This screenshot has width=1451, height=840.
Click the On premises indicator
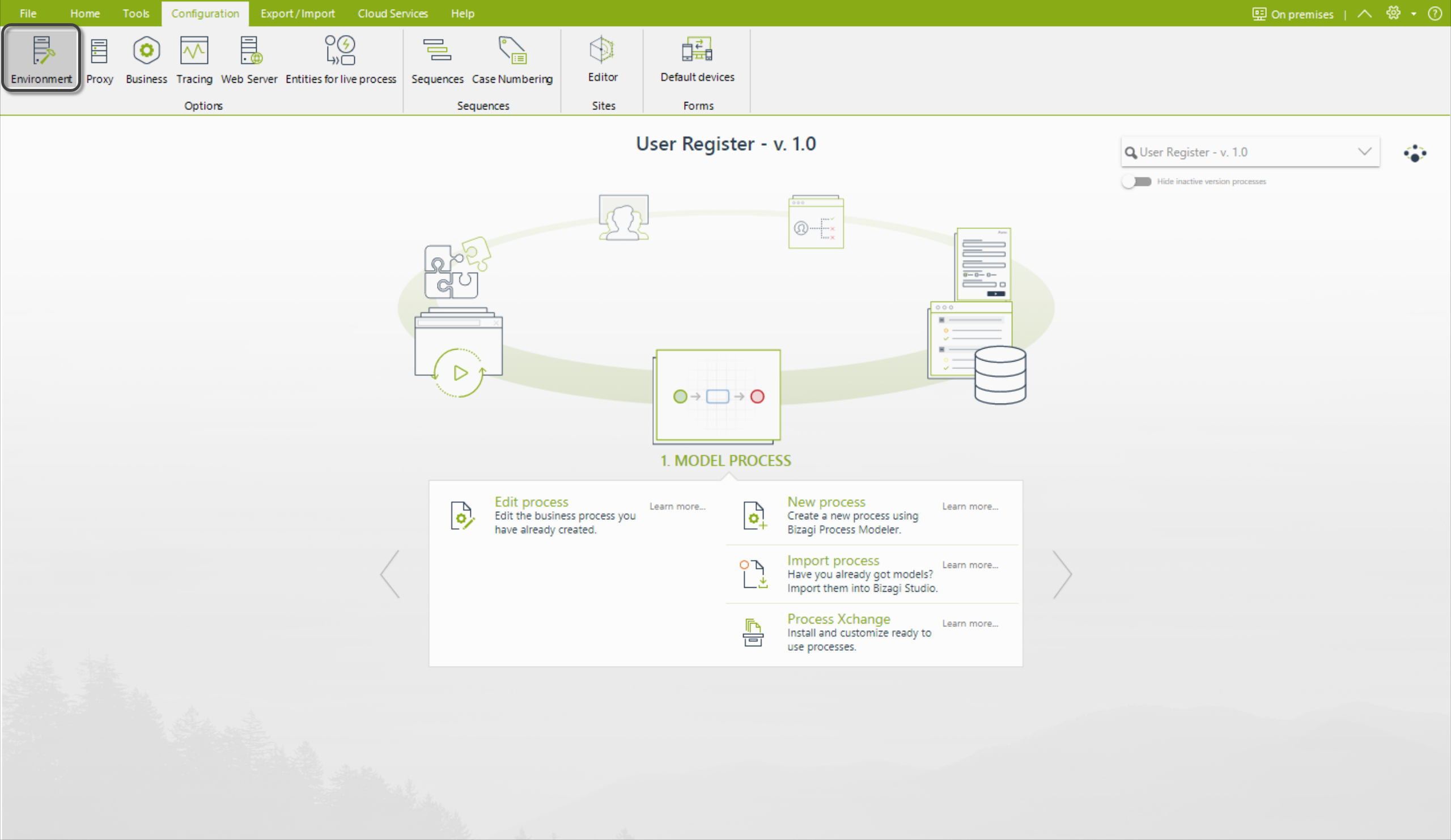pyautogui.click(x=1293, y=14)
